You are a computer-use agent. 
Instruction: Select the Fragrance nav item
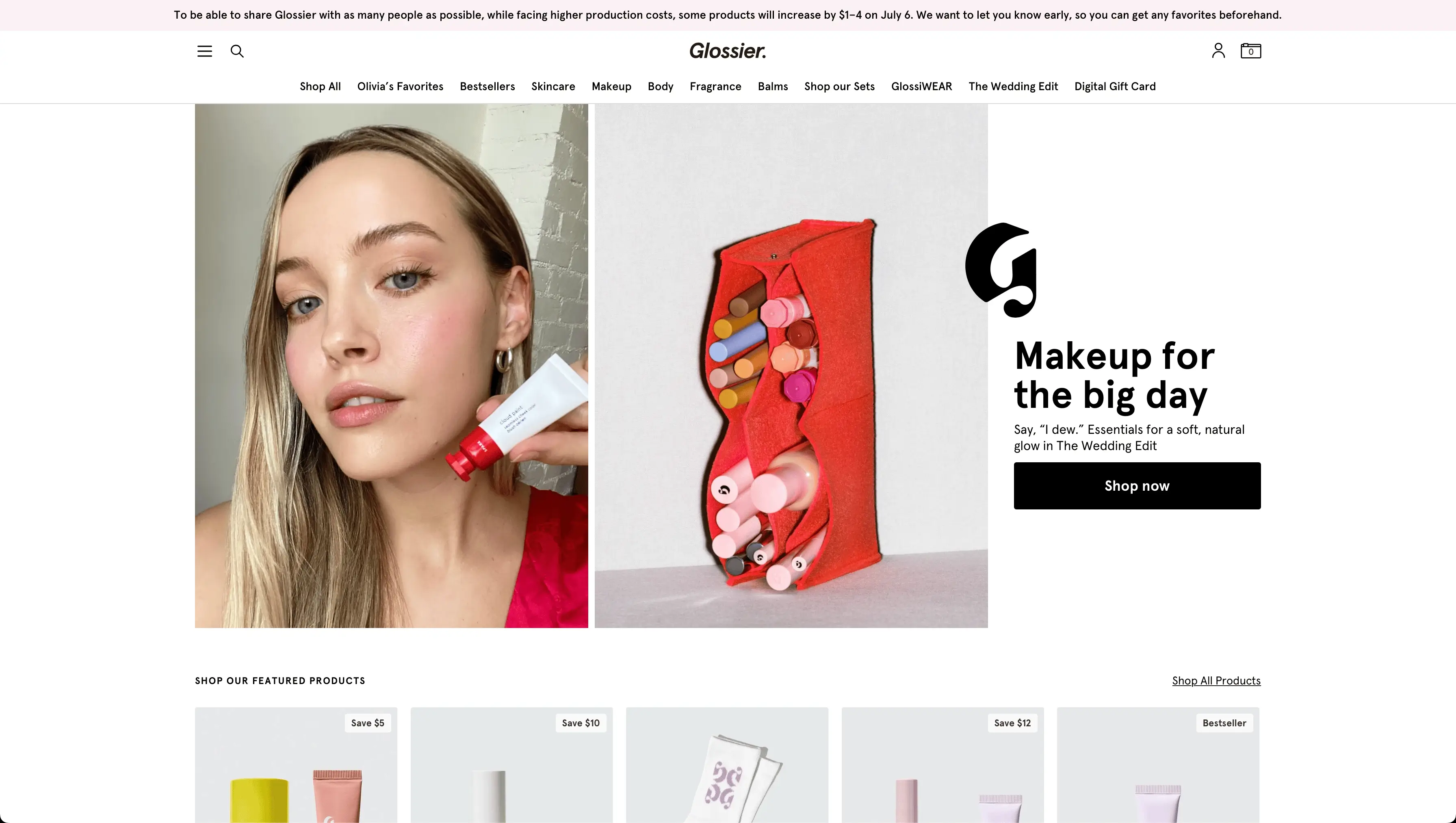715,87
